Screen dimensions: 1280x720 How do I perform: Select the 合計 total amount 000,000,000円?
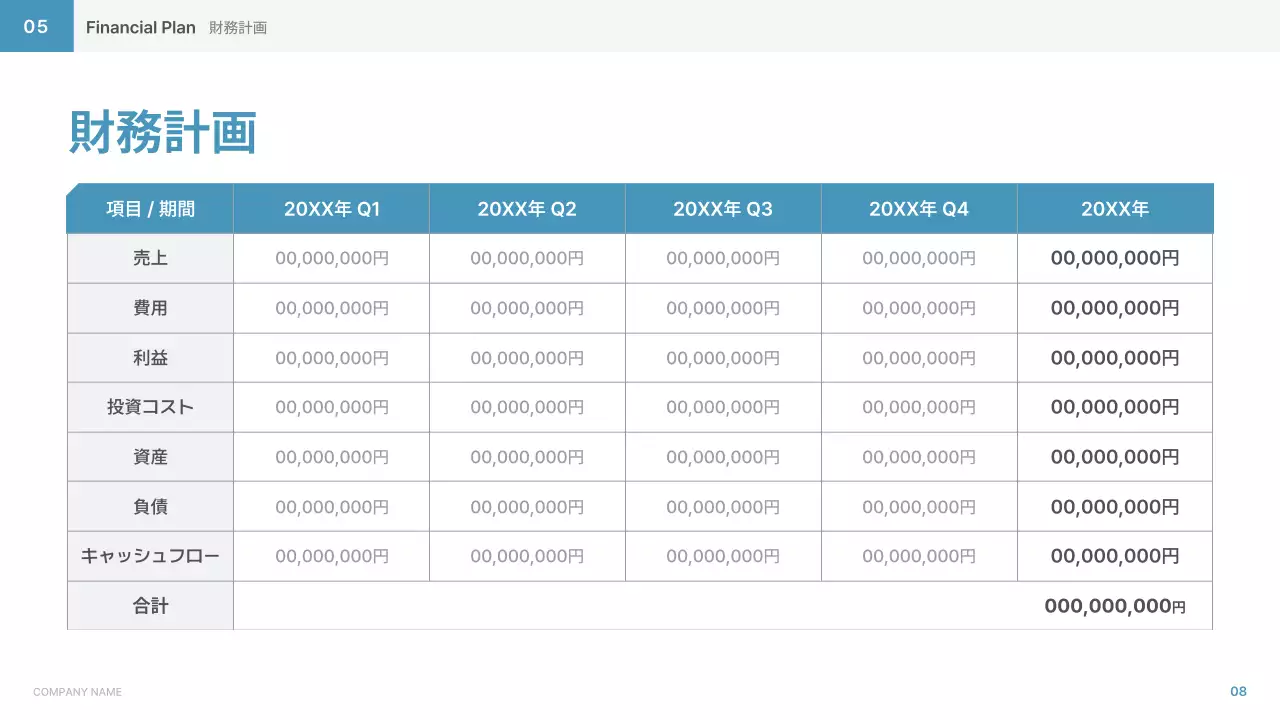1114,606
